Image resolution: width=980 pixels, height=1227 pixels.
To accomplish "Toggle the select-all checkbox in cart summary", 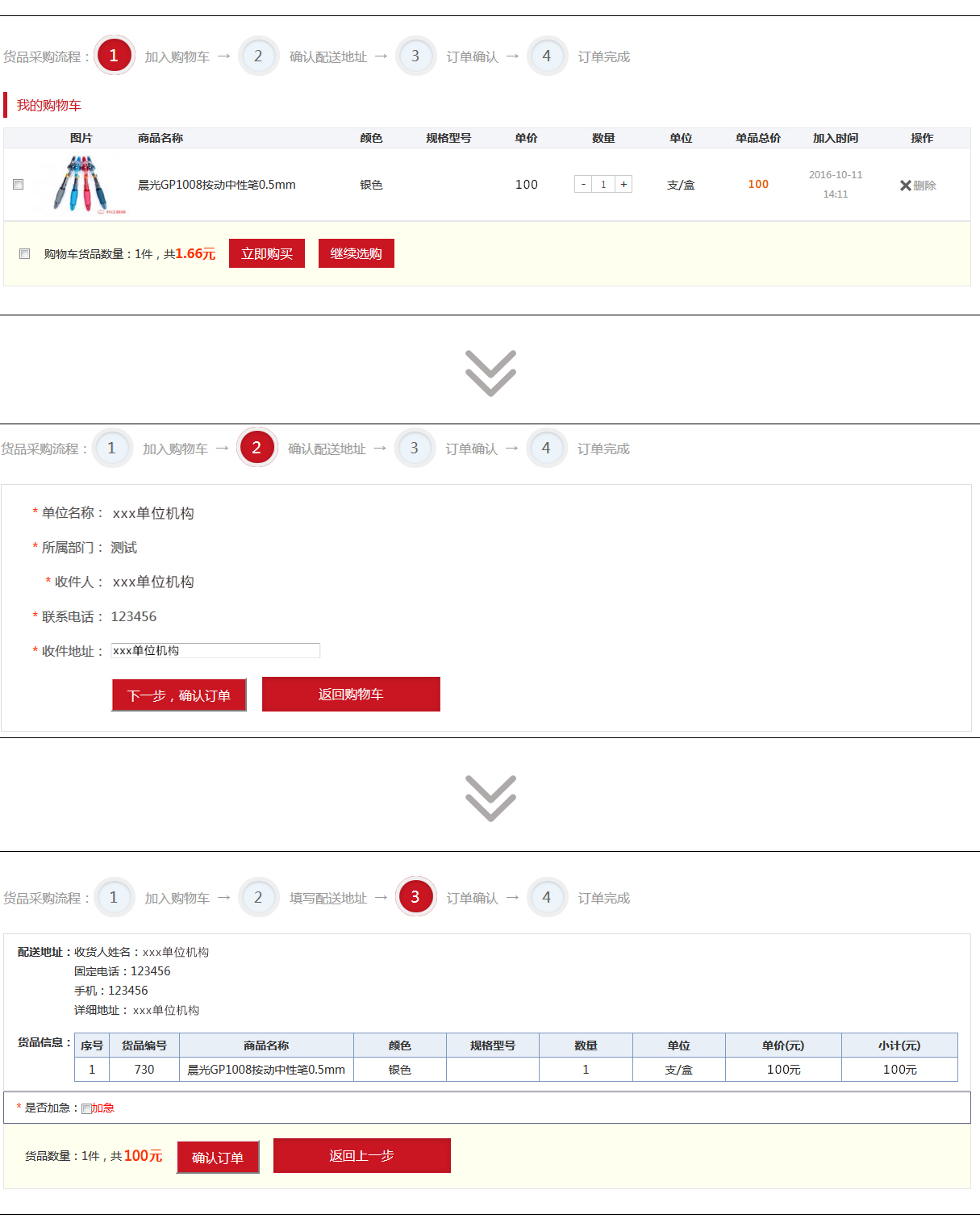I will pos(25,254).
